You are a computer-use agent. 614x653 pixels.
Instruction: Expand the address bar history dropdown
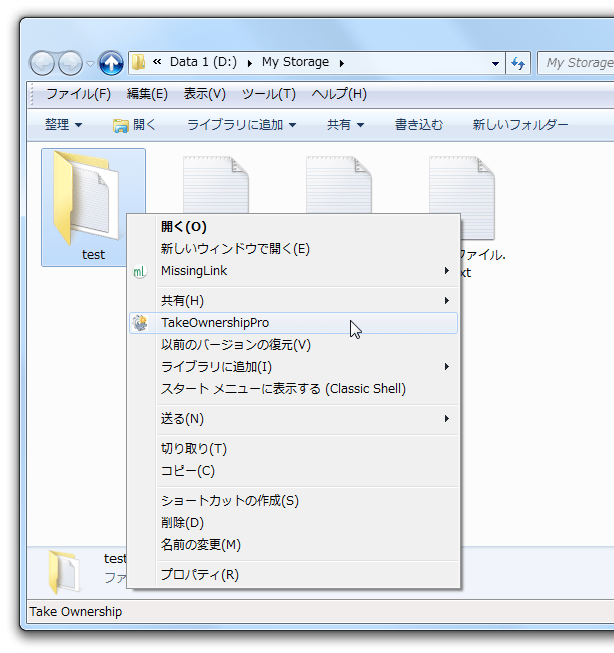click(x=495, y=63)
